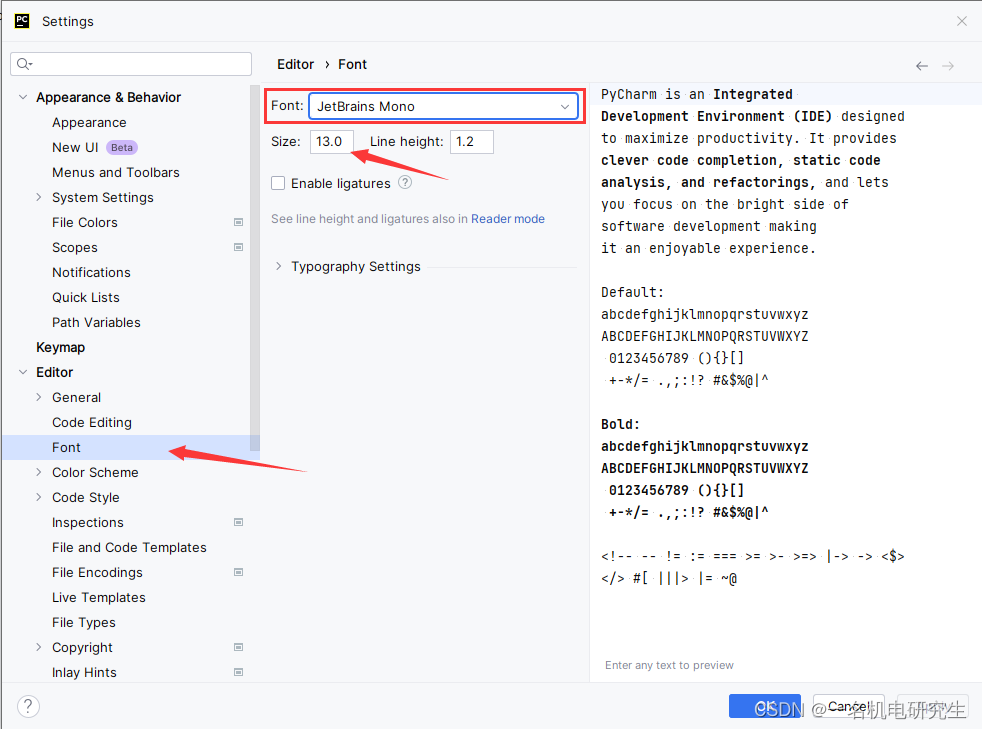Open the Appearance settings page
Image resolution: width=982 pixels, height=729 pixels.
click(89, 123)
